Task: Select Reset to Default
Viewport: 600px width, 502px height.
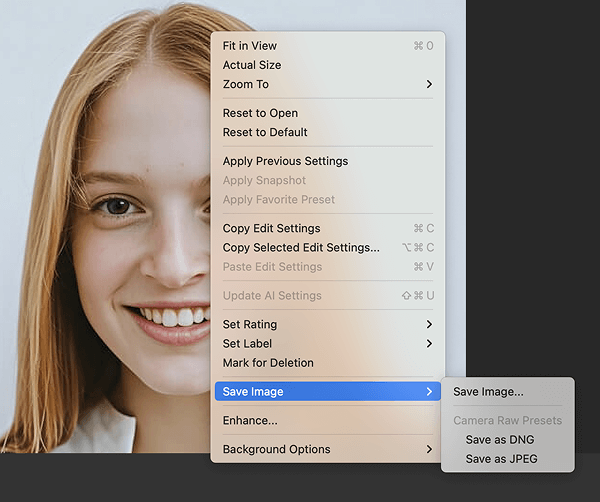Action: click(x=265, y=132)
